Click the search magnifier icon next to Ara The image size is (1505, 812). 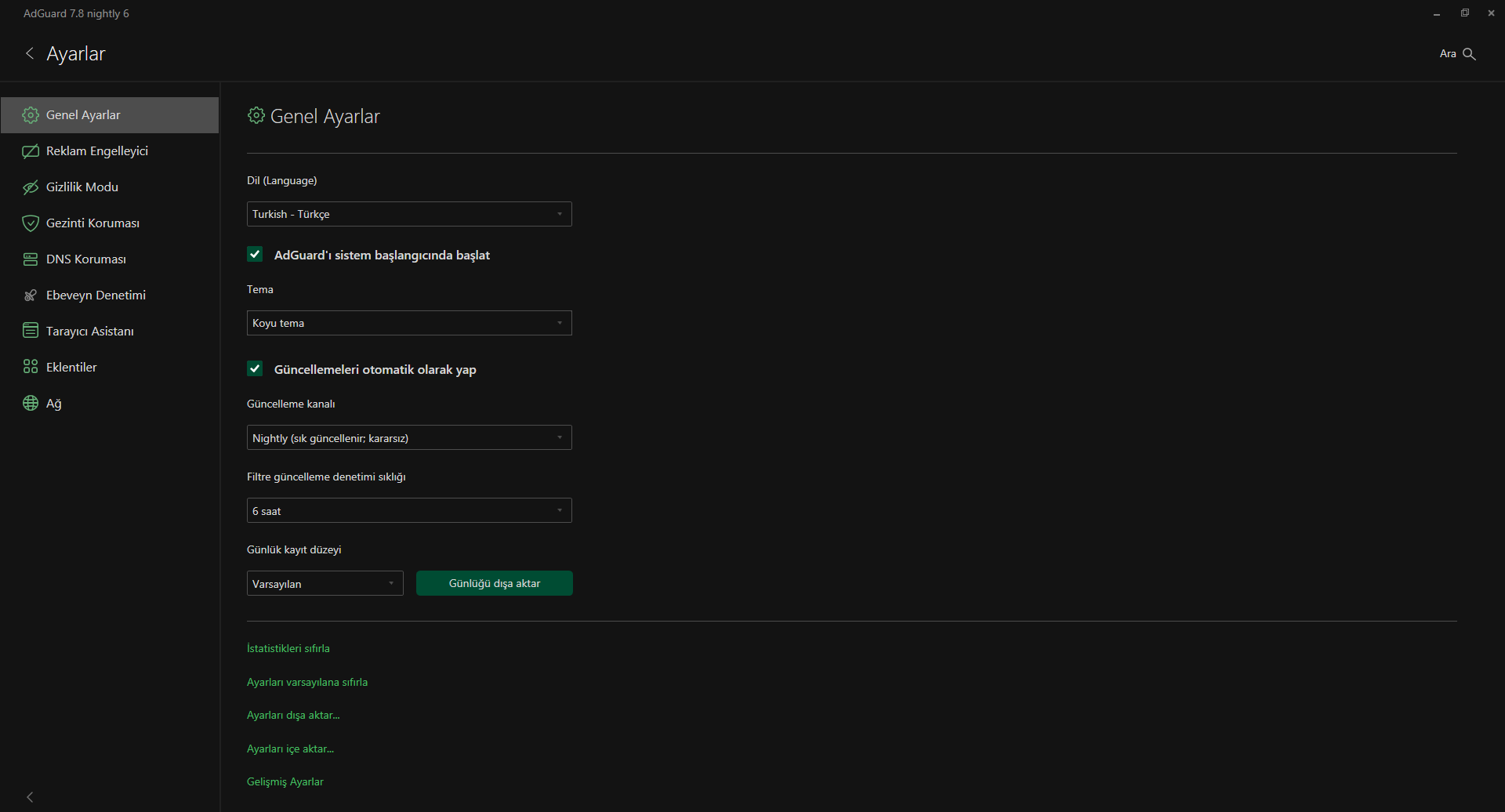[1470, 54]
